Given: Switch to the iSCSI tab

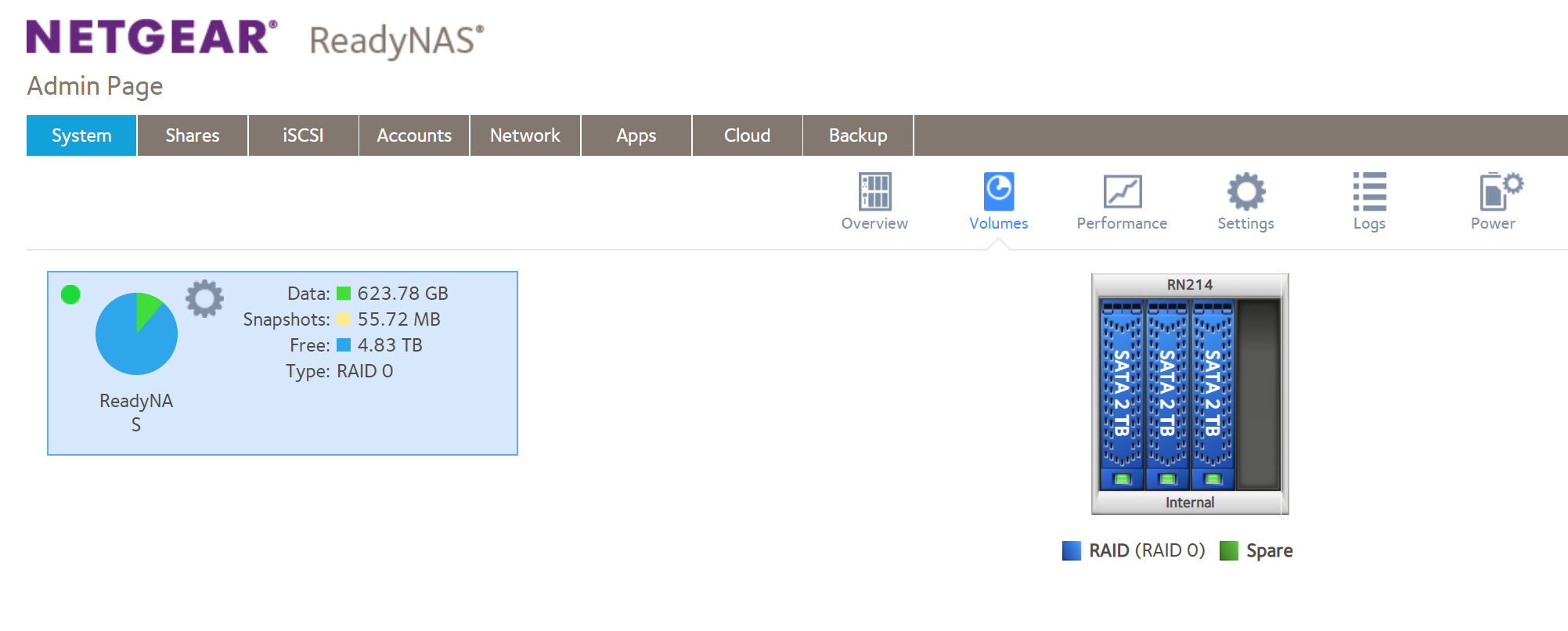Looking at the screenshot, I should [x=303, y=135].
